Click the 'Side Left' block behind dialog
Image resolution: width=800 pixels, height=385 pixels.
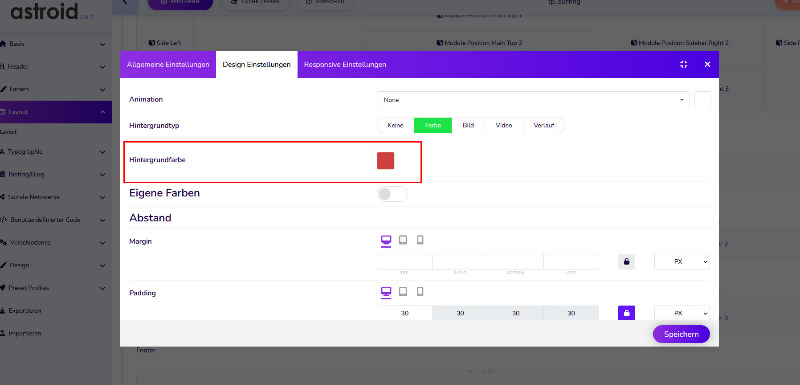(164, 43)
